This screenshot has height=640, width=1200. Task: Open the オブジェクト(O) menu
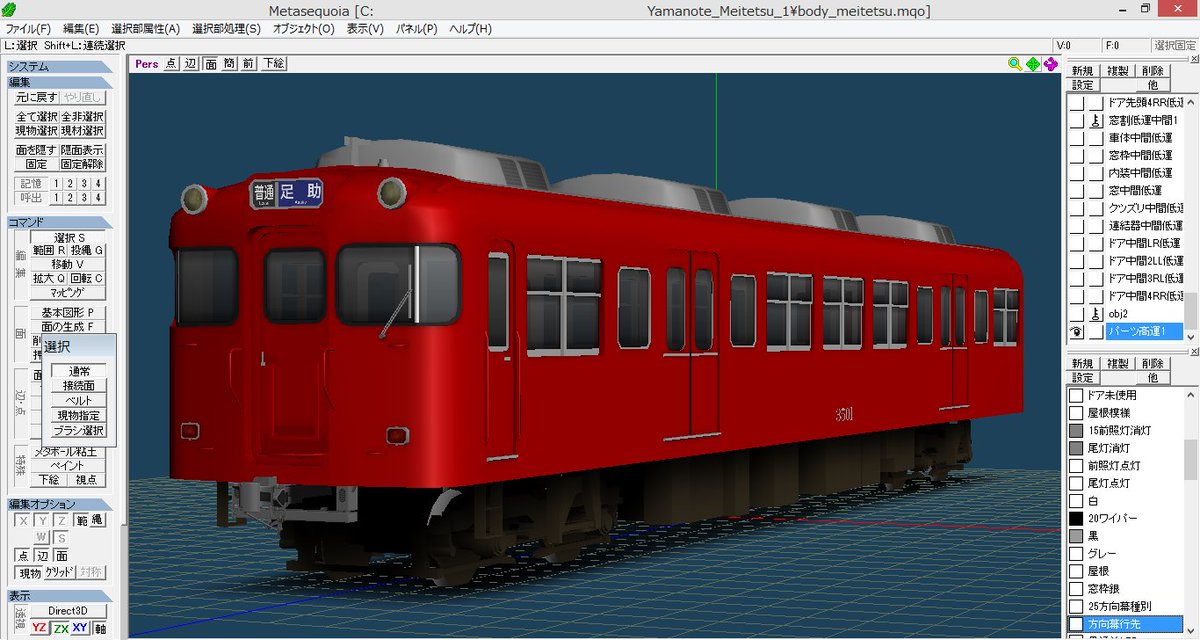coord(304,29)
